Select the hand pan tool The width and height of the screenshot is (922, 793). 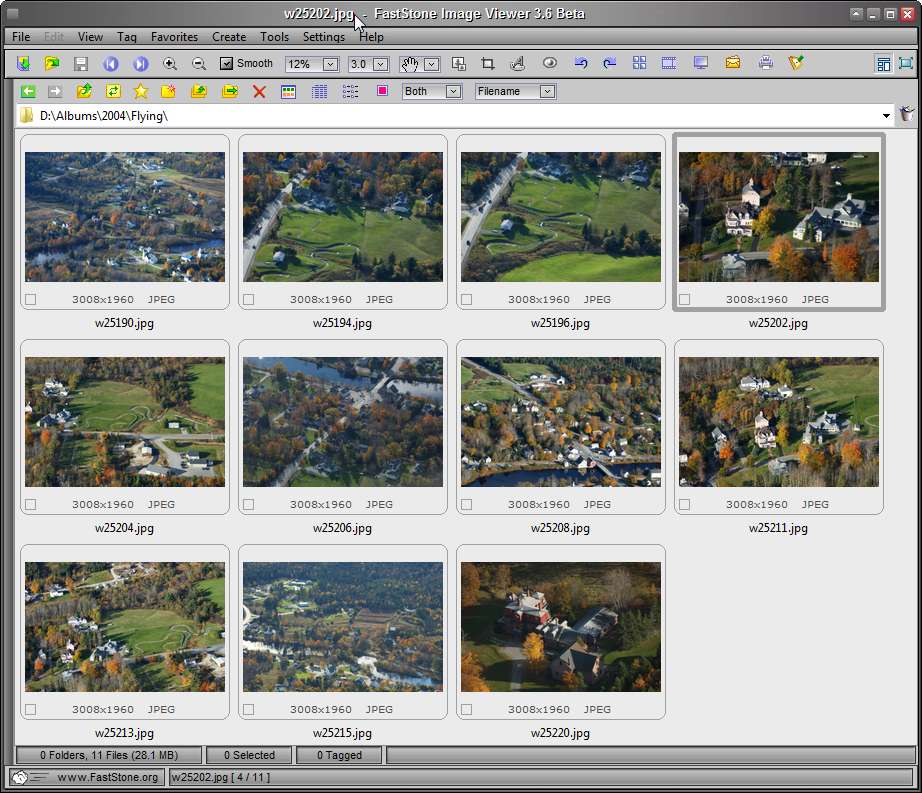409,63
